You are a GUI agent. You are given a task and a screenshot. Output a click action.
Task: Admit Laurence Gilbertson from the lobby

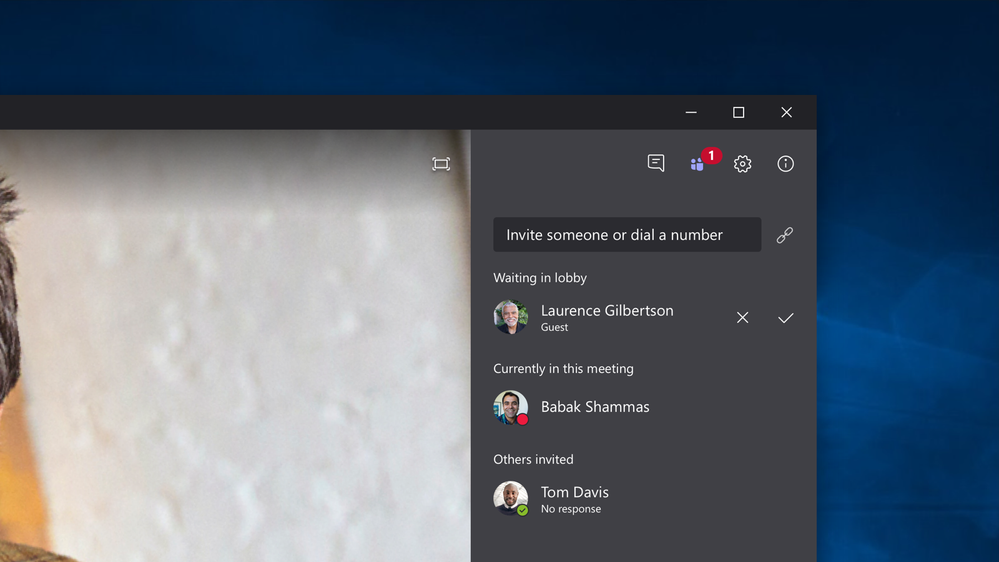(x=786, y=317)
